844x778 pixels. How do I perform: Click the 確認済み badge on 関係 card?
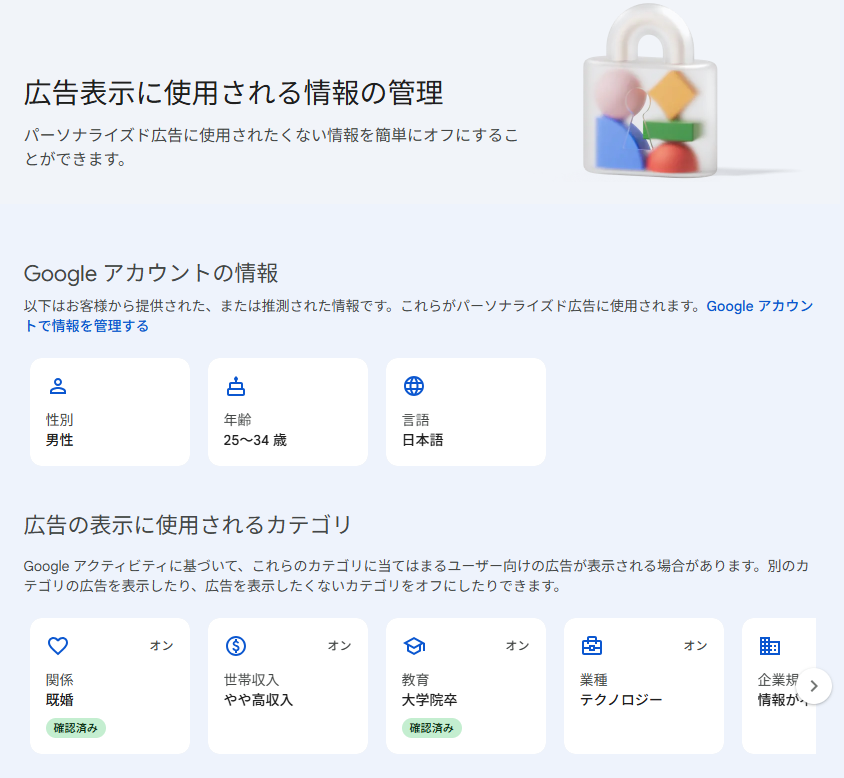pyautogui.click(x=76, y=728)
